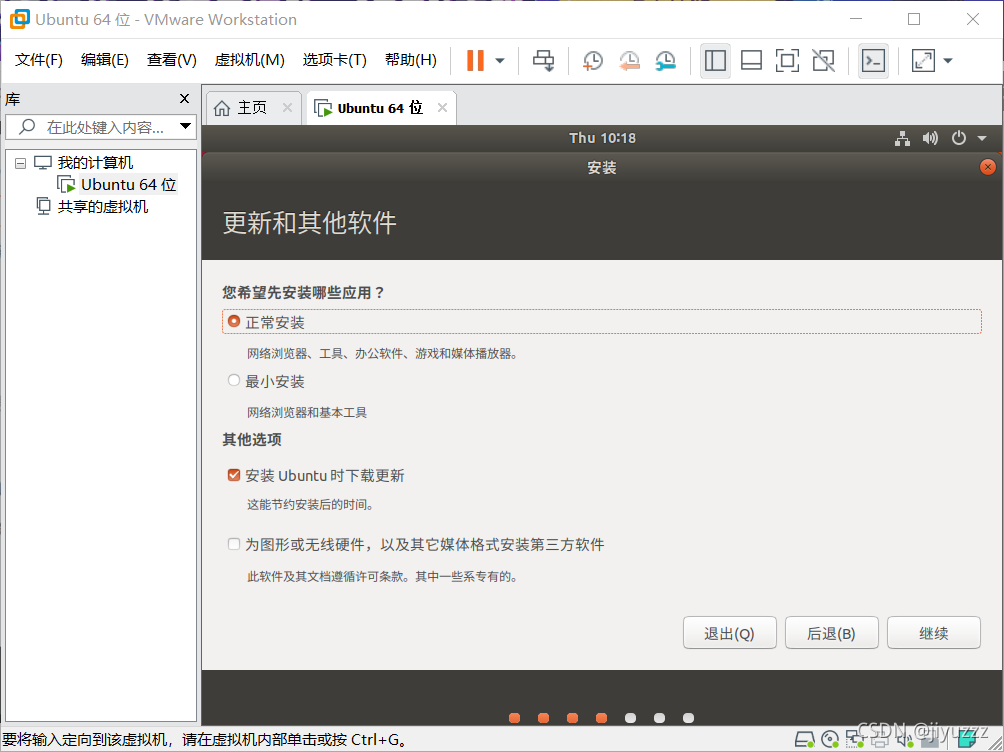Enable third-party software installation checkbox

click(x=233, y=544)
